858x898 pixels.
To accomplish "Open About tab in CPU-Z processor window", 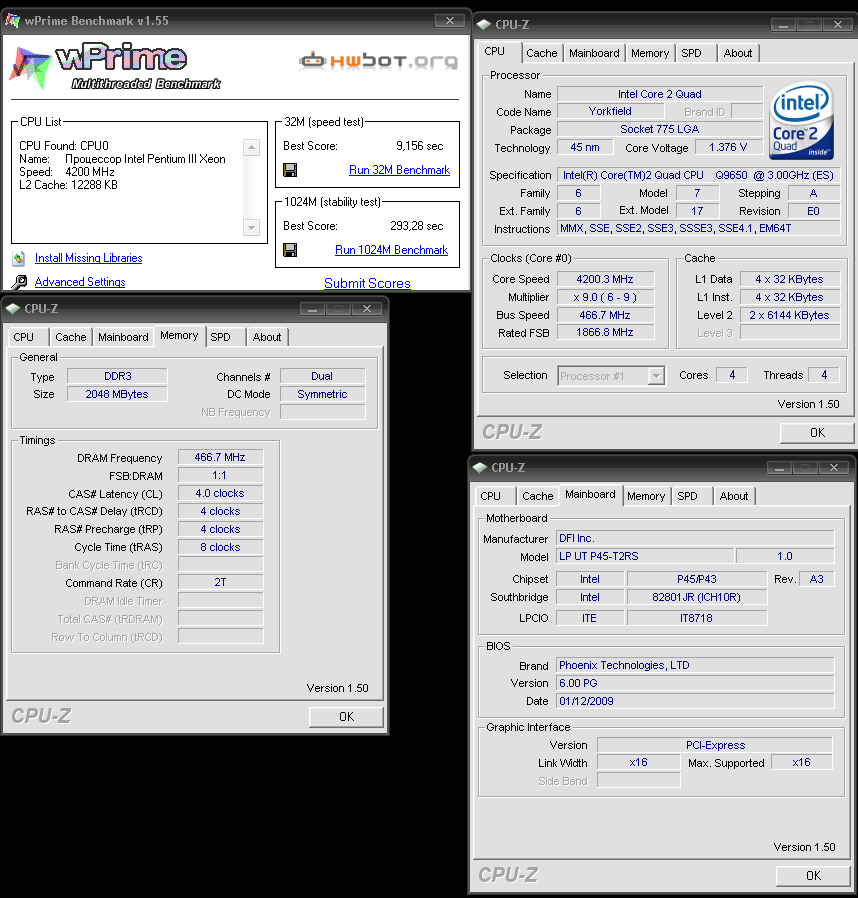I will point(737,53).
